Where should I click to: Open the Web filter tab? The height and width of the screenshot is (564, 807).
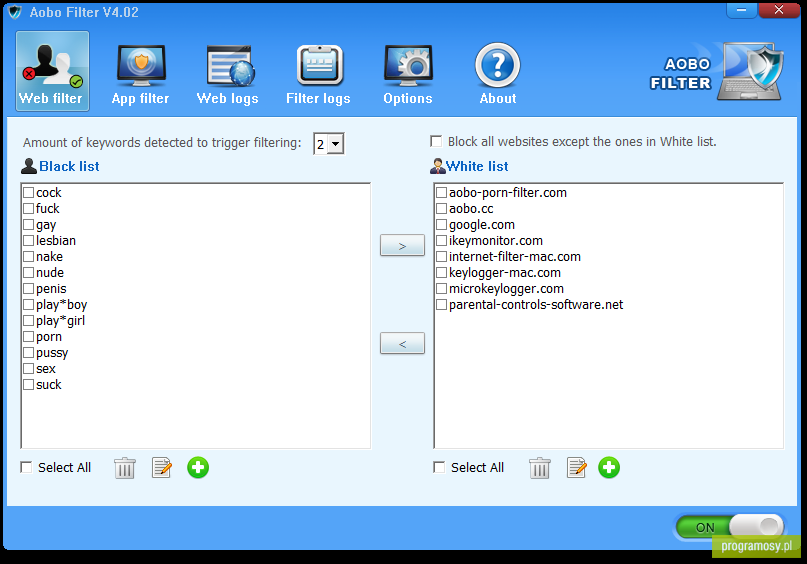tap(52, 70)
